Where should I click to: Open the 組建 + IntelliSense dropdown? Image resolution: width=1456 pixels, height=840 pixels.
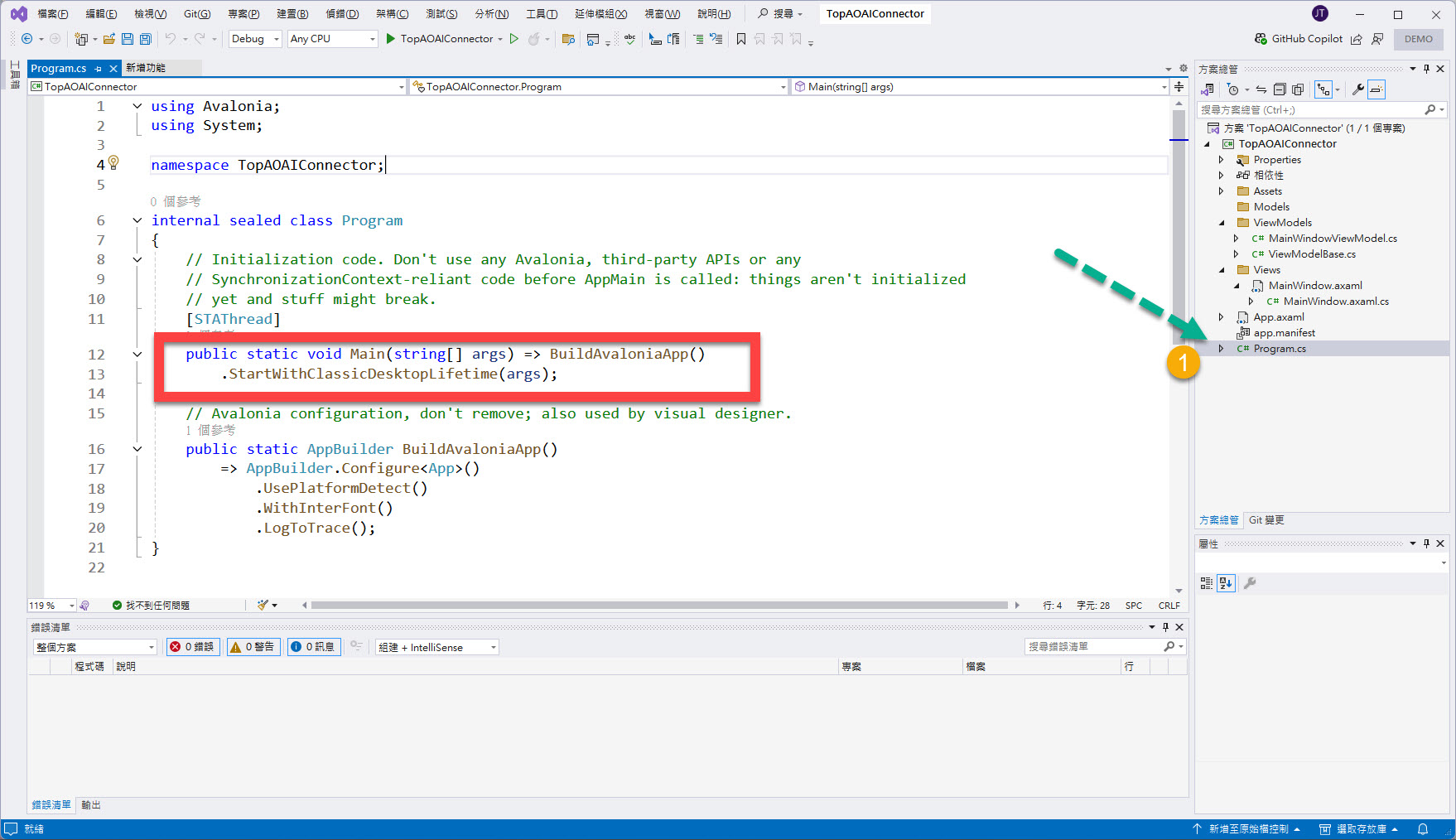[436, 647]
